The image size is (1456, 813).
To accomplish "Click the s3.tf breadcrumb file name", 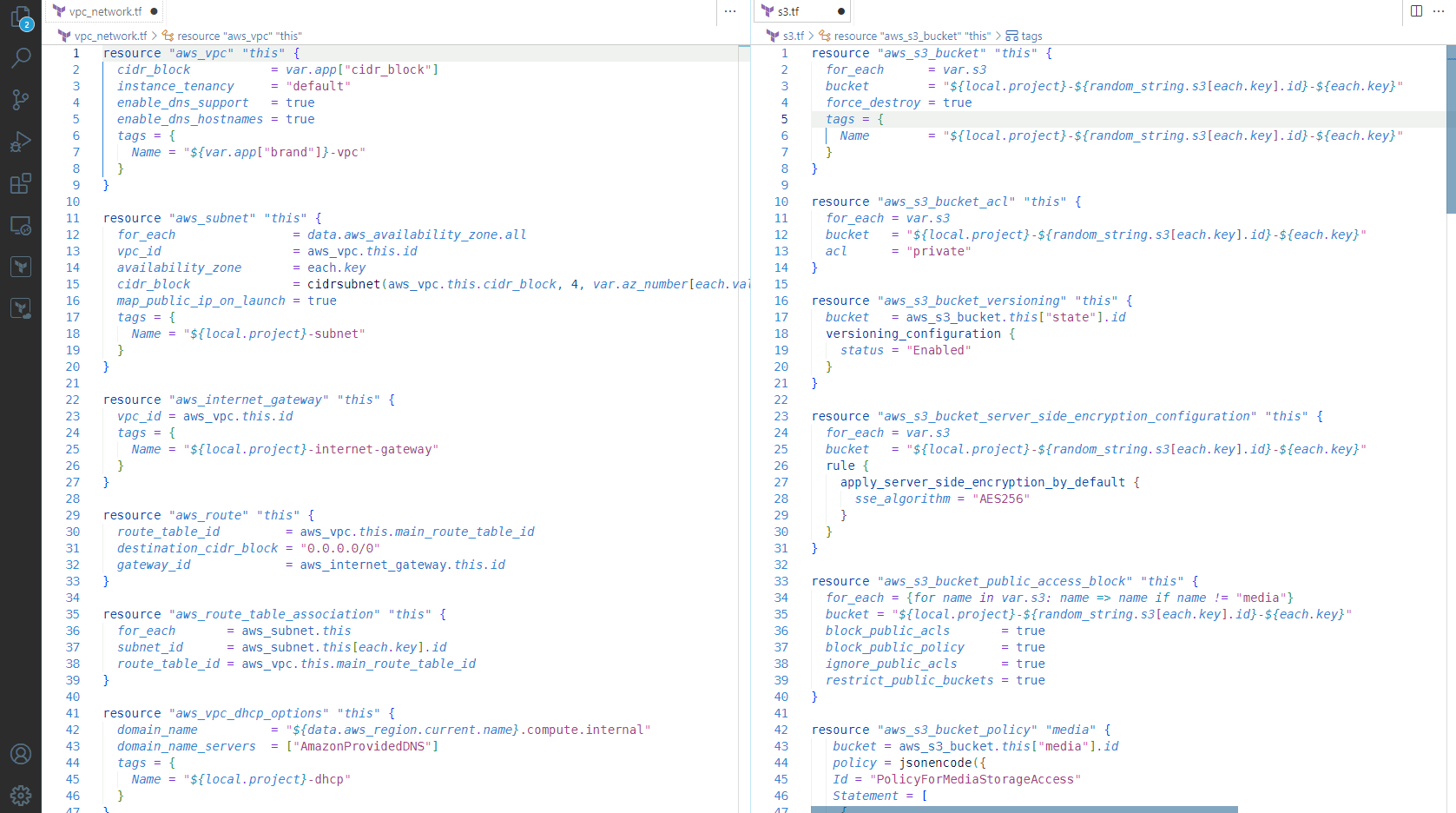I will [793, 36].
